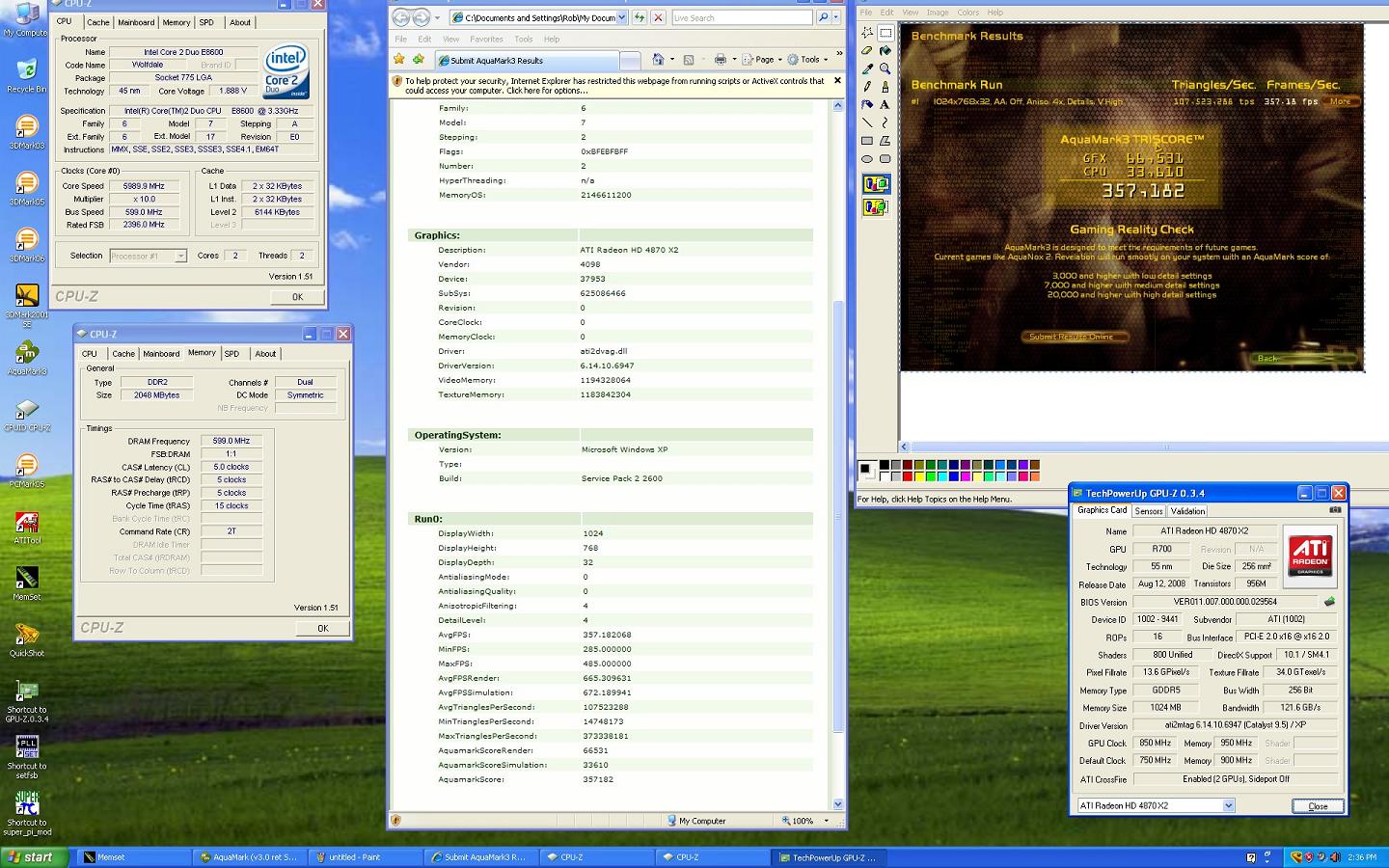Open the 3DMark06 desktop shortcut
The image size is (1389, 868).
[x=26, y=243]
